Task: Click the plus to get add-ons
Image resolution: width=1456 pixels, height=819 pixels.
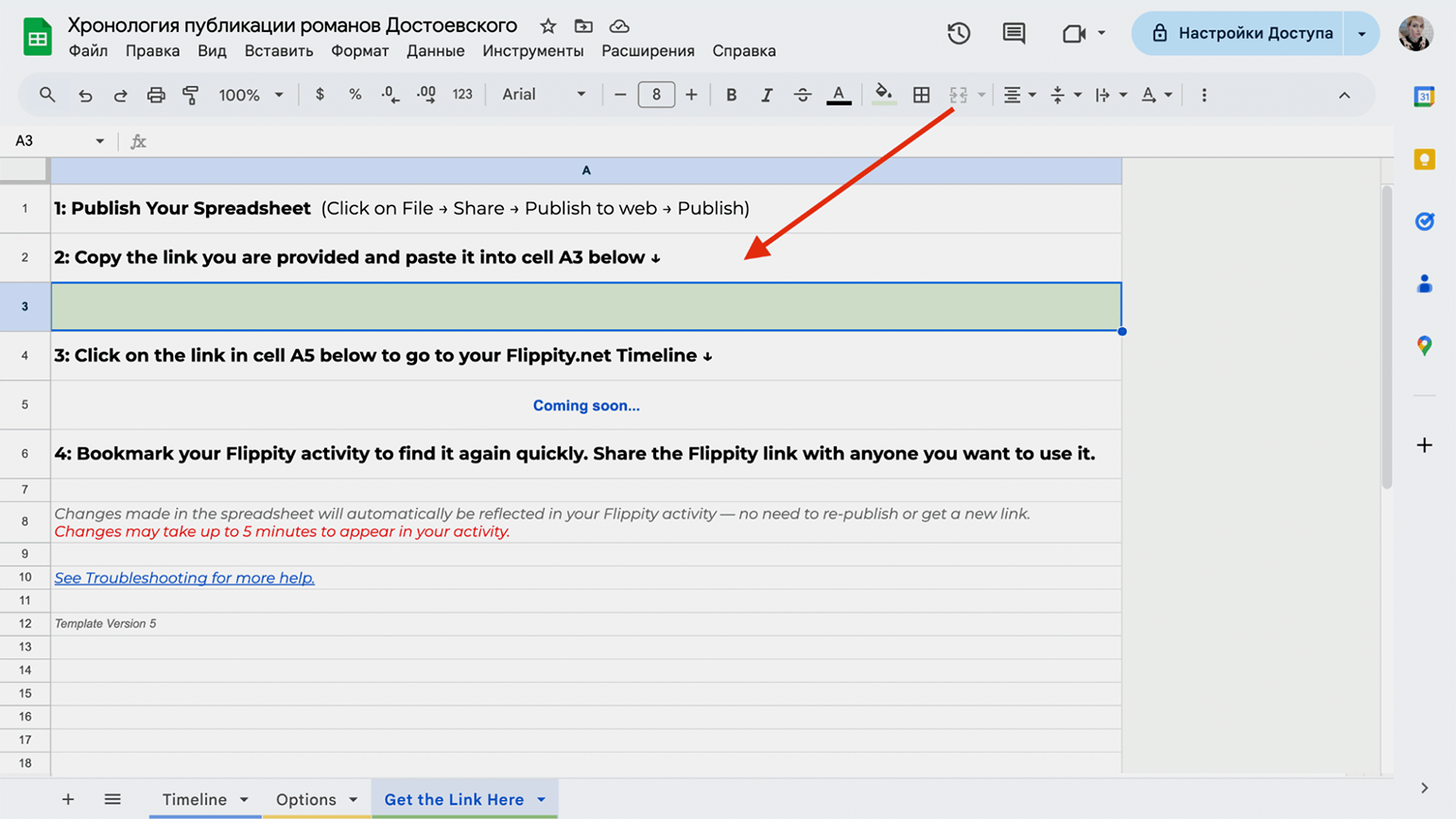Action: pos(1424,444)
